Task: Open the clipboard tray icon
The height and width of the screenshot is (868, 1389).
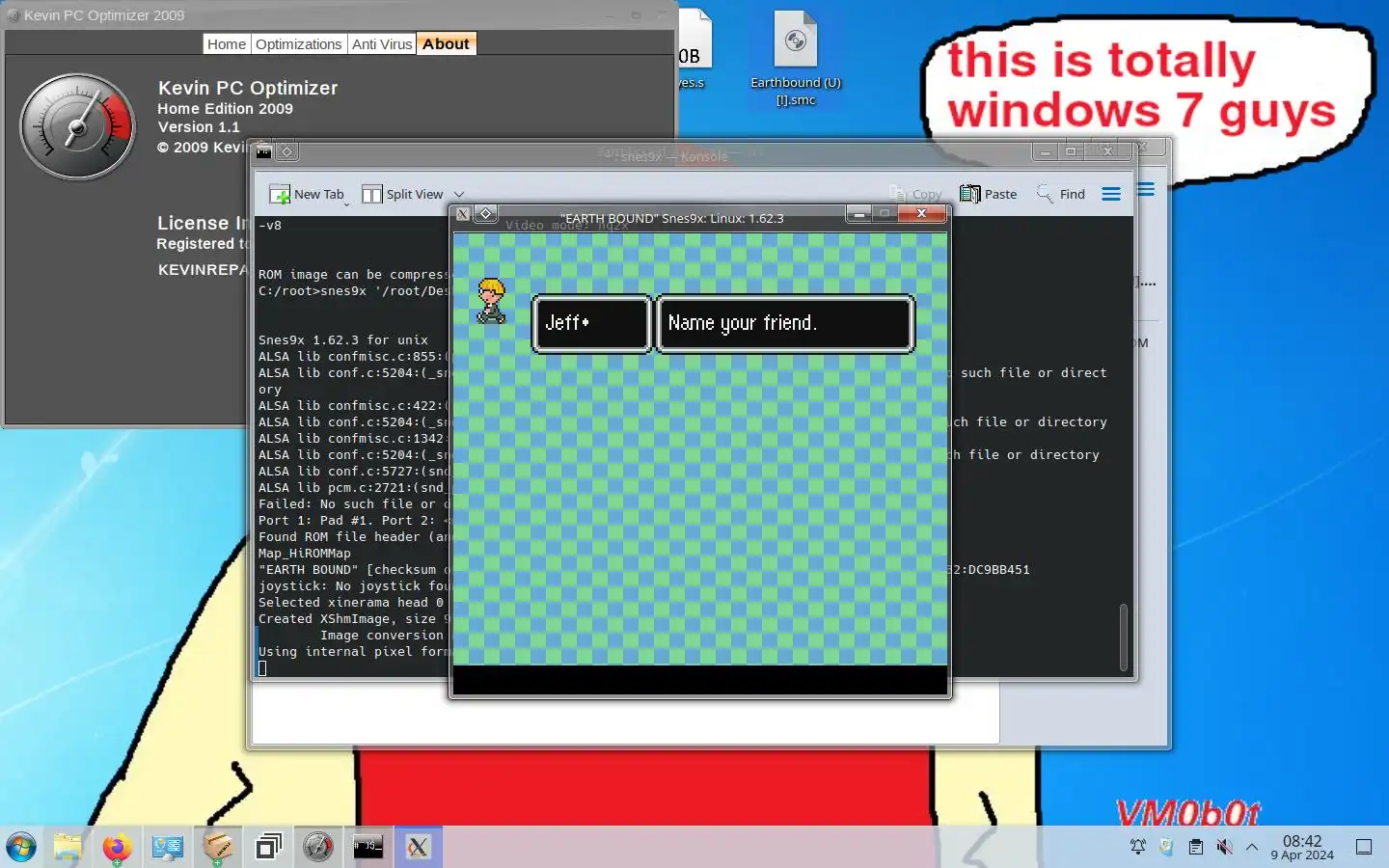Action: tap(1195, 848)
